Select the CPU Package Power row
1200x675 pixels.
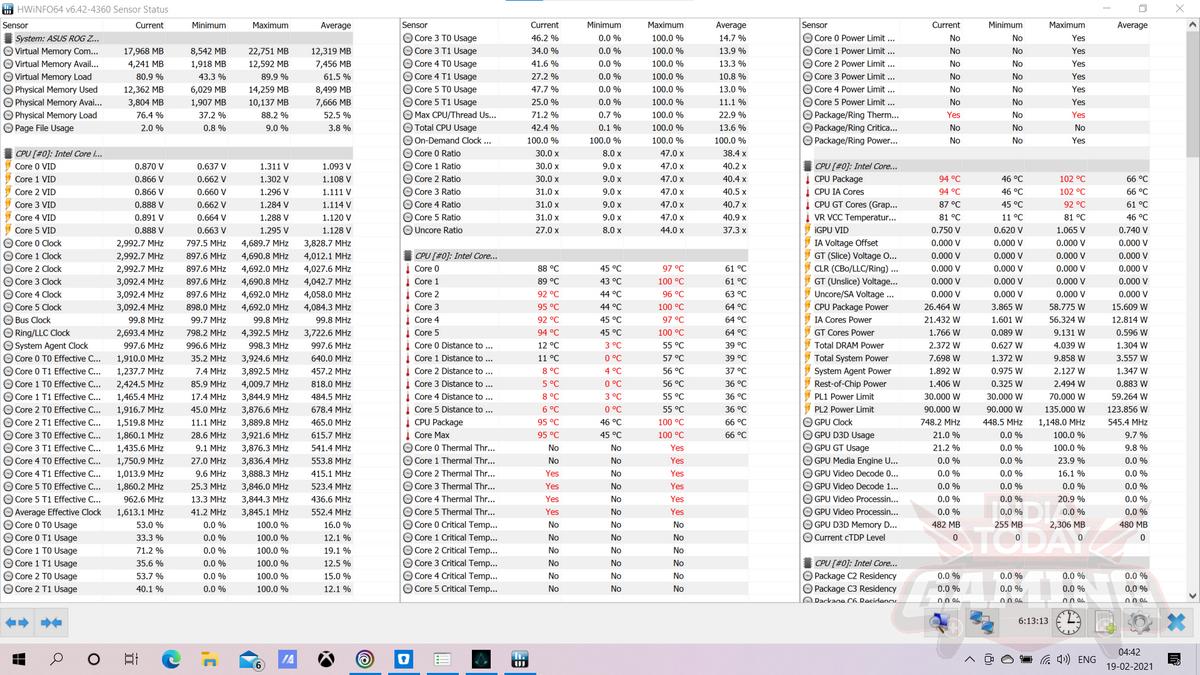[x=976, y=307]
